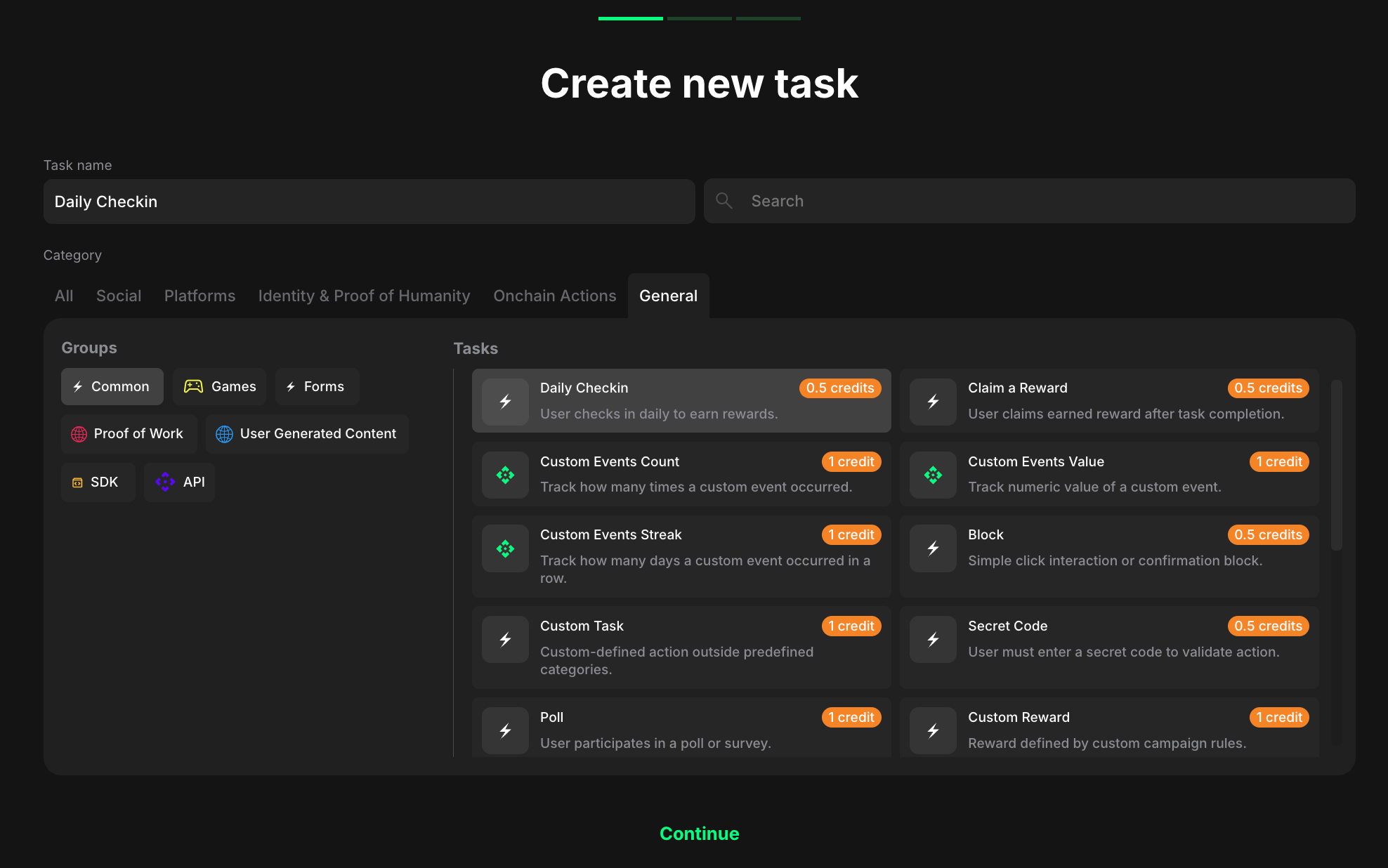The height and width of the screenshot is (868, 1388).
Task: Click the lightning icon of the Poll task
Action: [x=505, y=731]
